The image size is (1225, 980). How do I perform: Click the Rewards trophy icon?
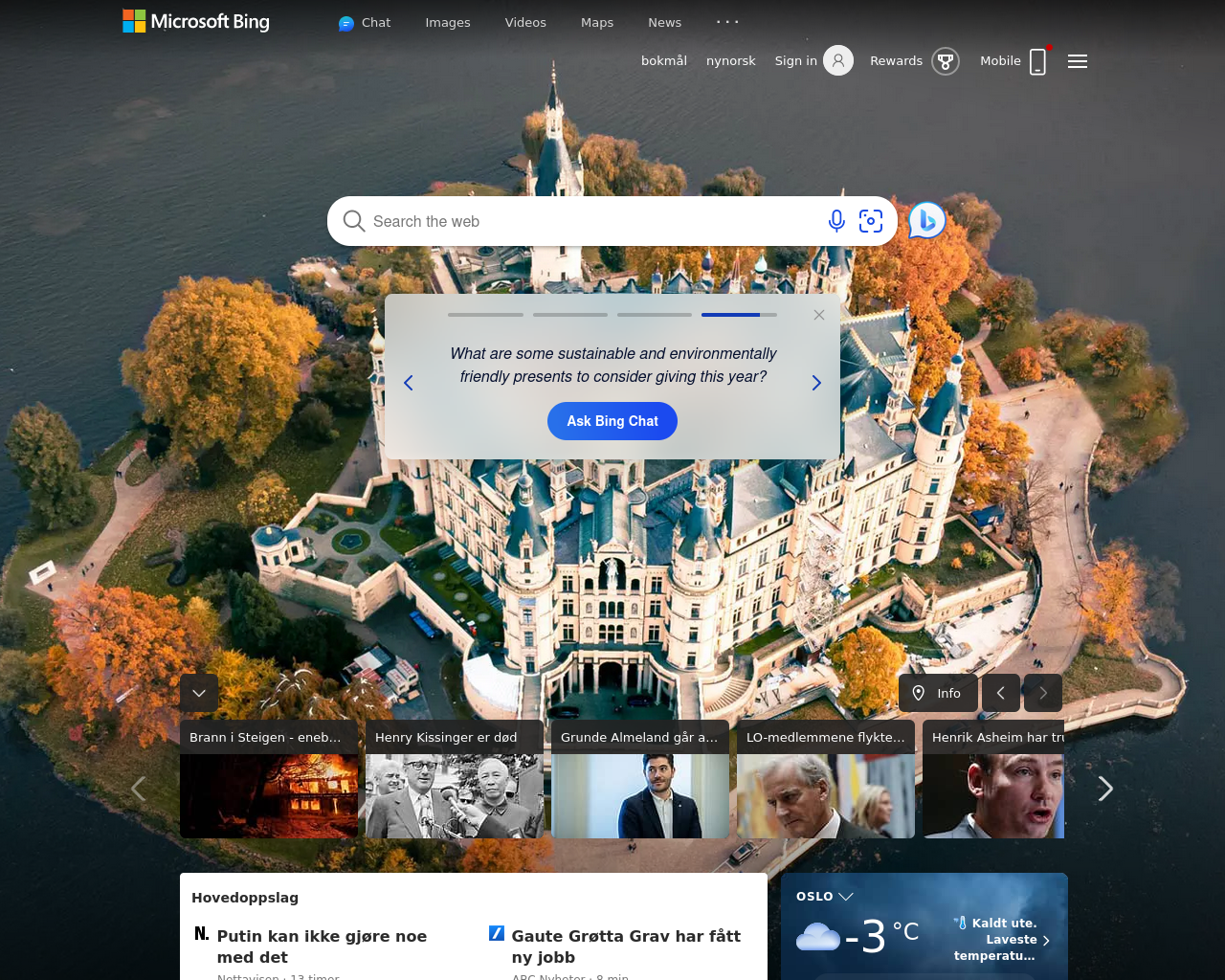pyautogui.click(x=946, y=61)
